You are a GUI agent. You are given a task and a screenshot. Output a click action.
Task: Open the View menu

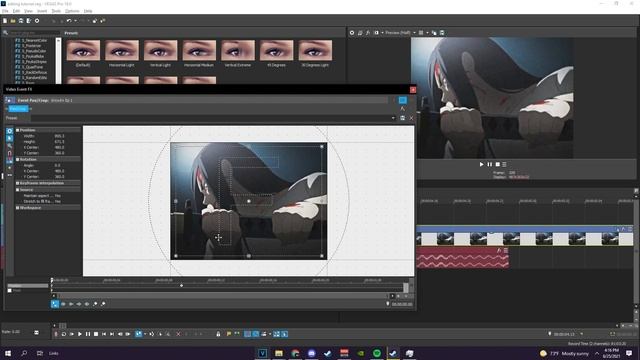pyautogui.click(x=29, y=11)
